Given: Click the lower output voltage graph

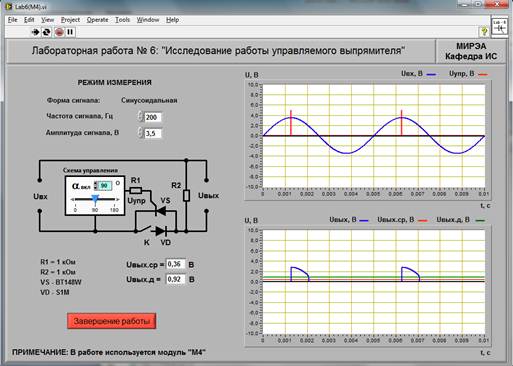Looking at the screenshot, I should point(373,282).
